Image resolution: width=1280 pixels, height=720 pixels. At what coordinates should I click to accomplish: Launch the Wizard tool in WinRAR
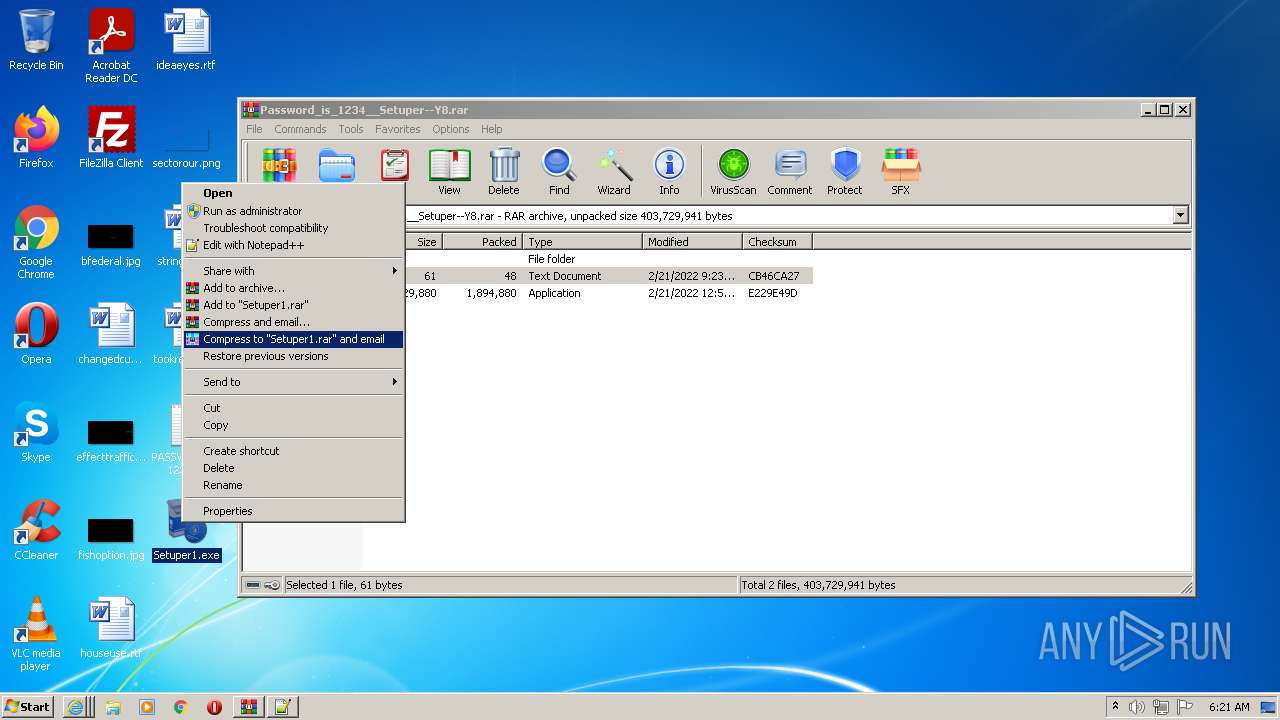(x=614, y=172)
